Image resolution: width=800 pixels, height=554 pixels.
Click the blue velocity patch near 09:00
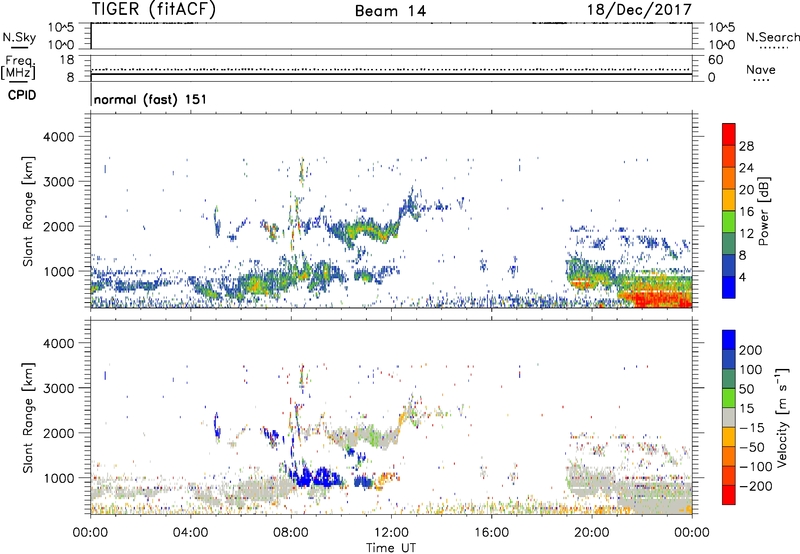pos(316,478)
